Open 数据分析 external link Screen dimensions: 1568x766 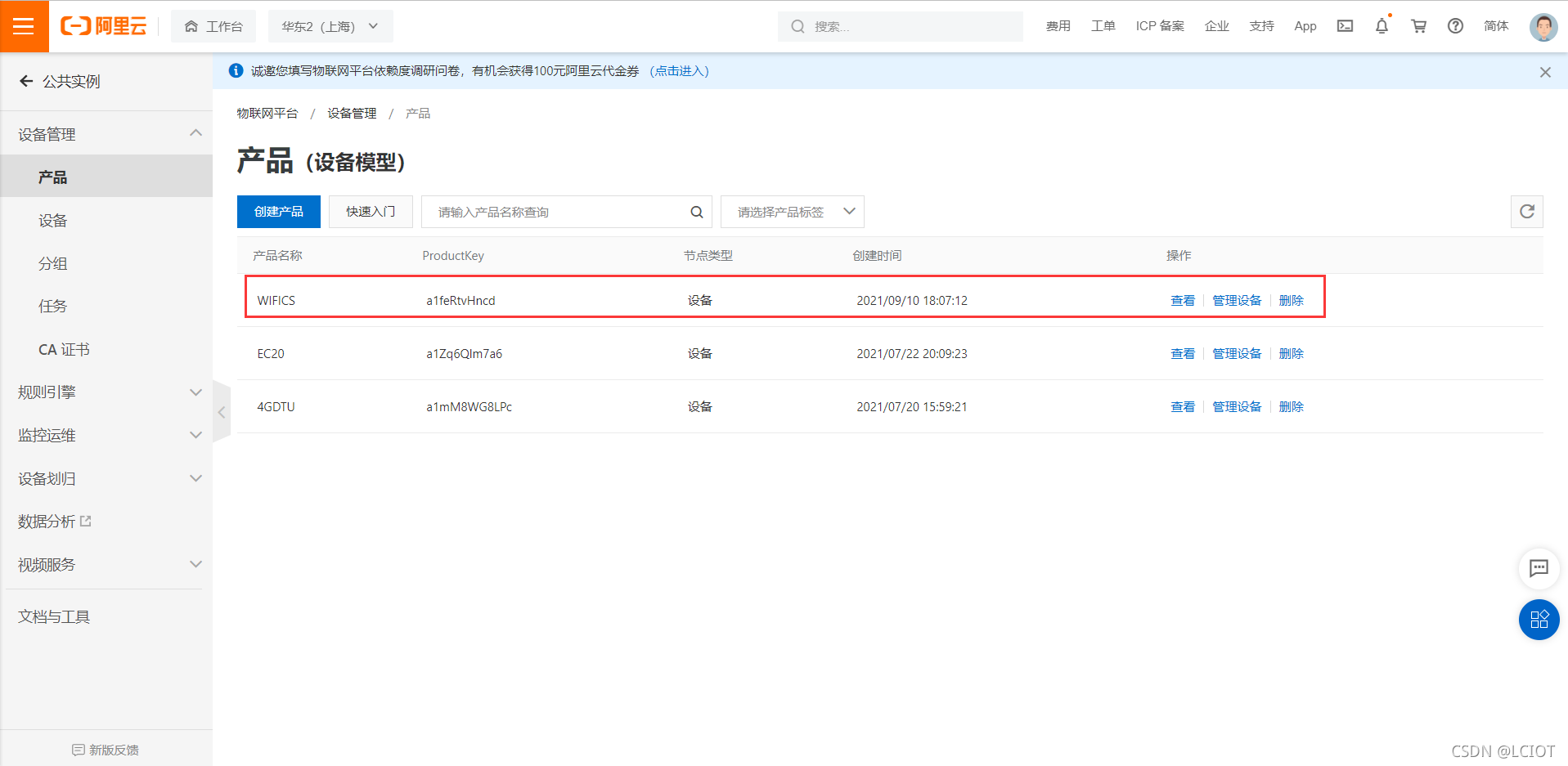[55, 521]
